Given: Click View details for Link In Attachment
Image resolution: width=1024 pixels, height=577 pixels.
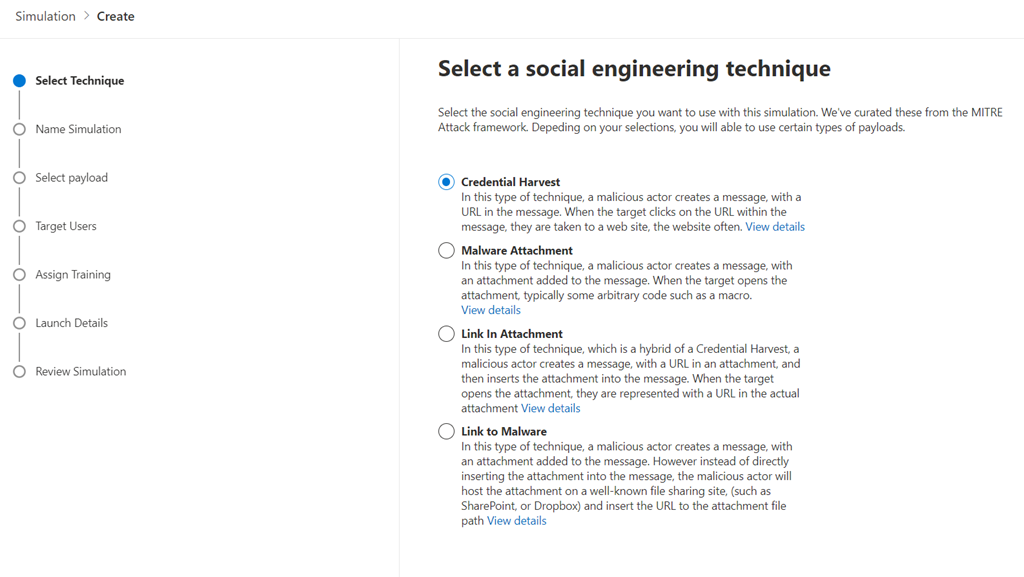Looking at the screenshot, I should (550, 408).
